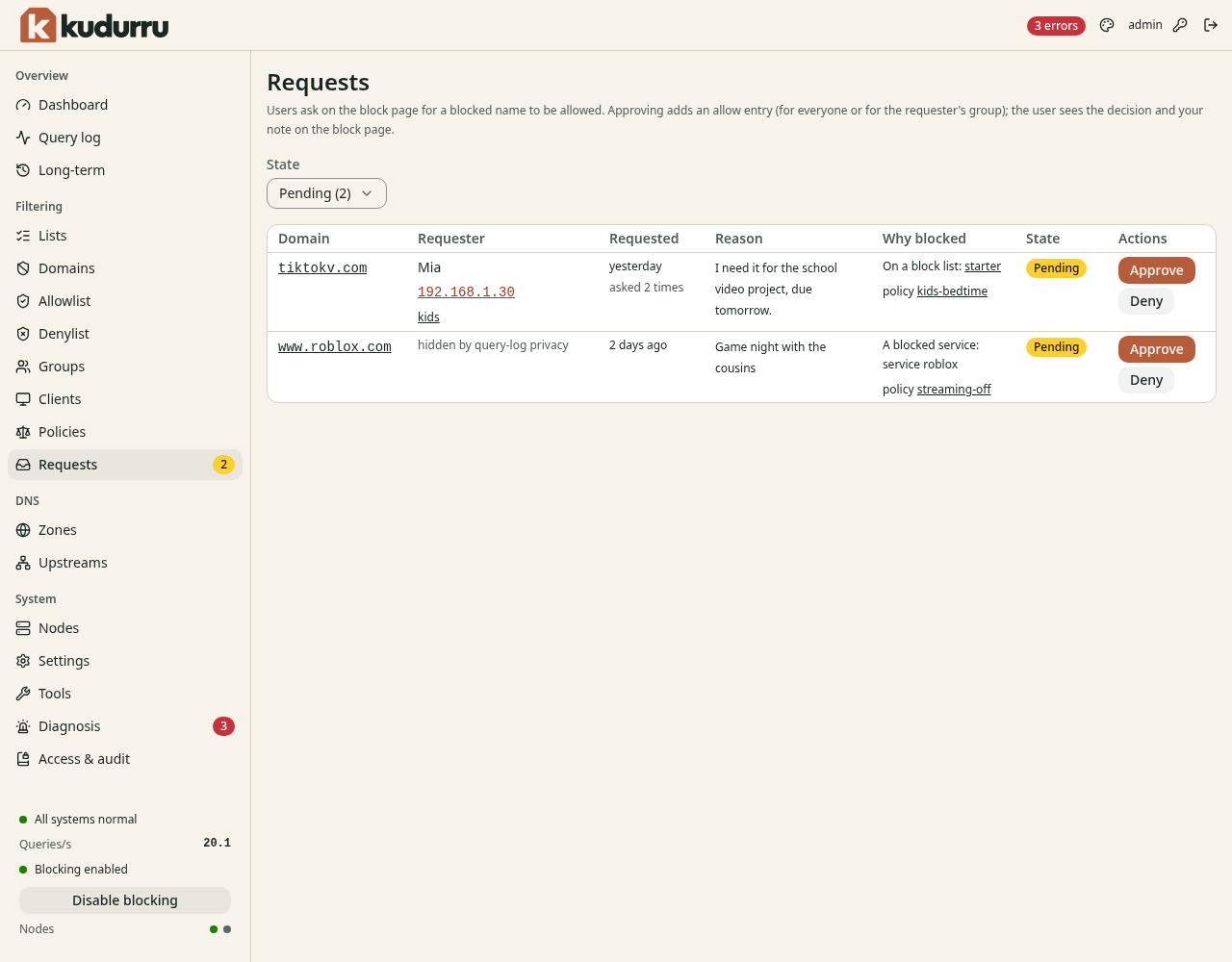Click the Upstreams network icon

click(23, 563)
